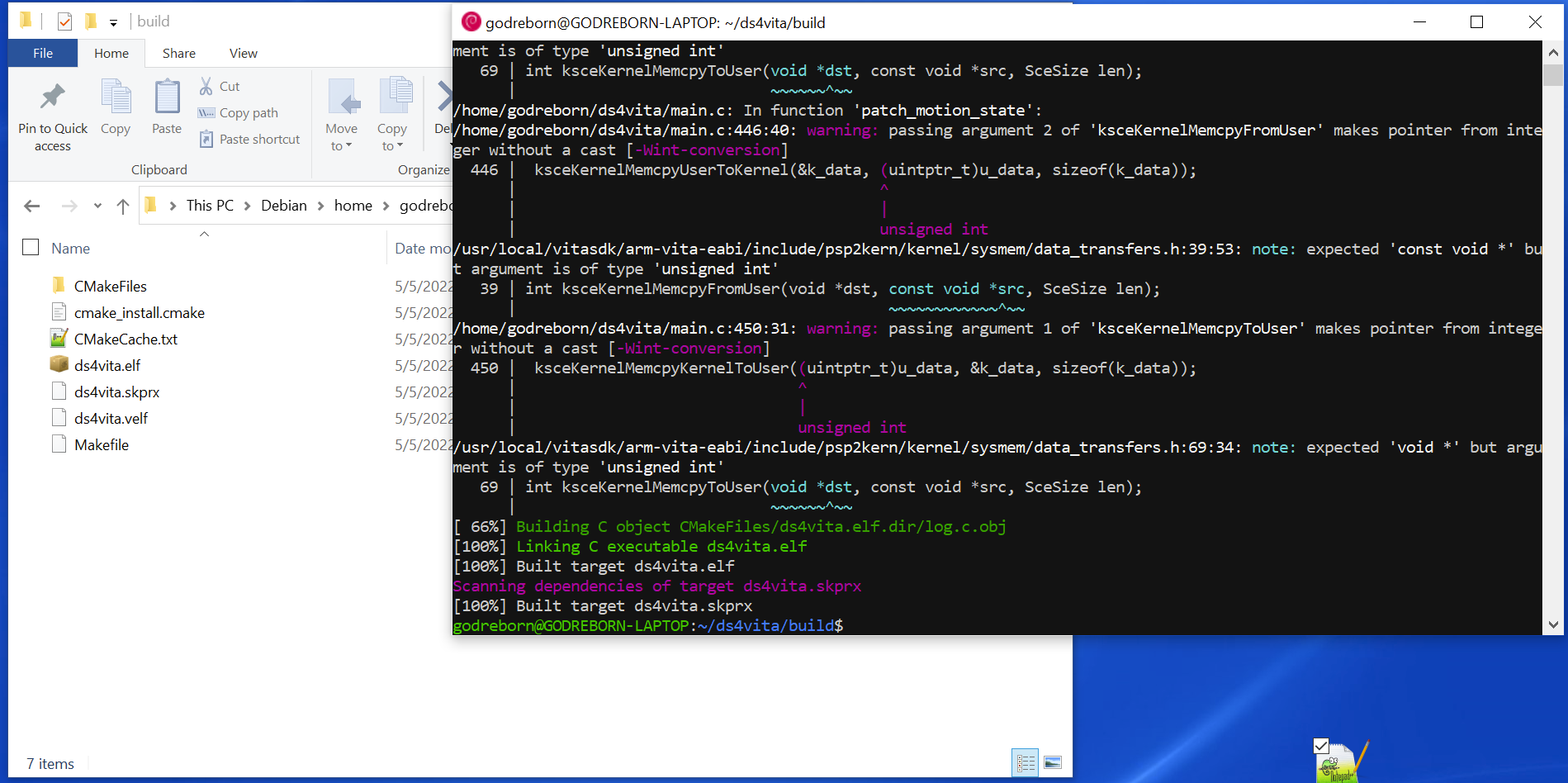Maximize the Debian terminal window
The width and height of the screenshot is (1568, 783).
click(x=1477, y=22)
